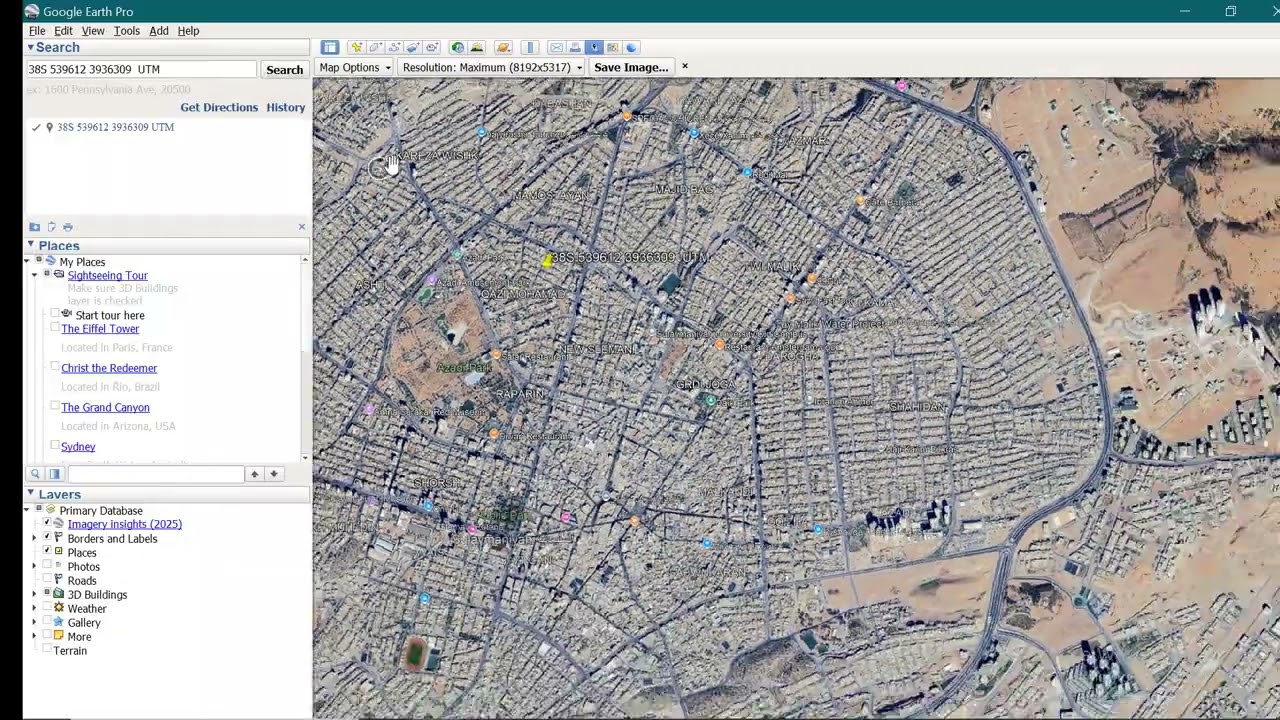1280x720 pixels.
Task: Add an image overlay from the toolbar
Action: [413, 47]
